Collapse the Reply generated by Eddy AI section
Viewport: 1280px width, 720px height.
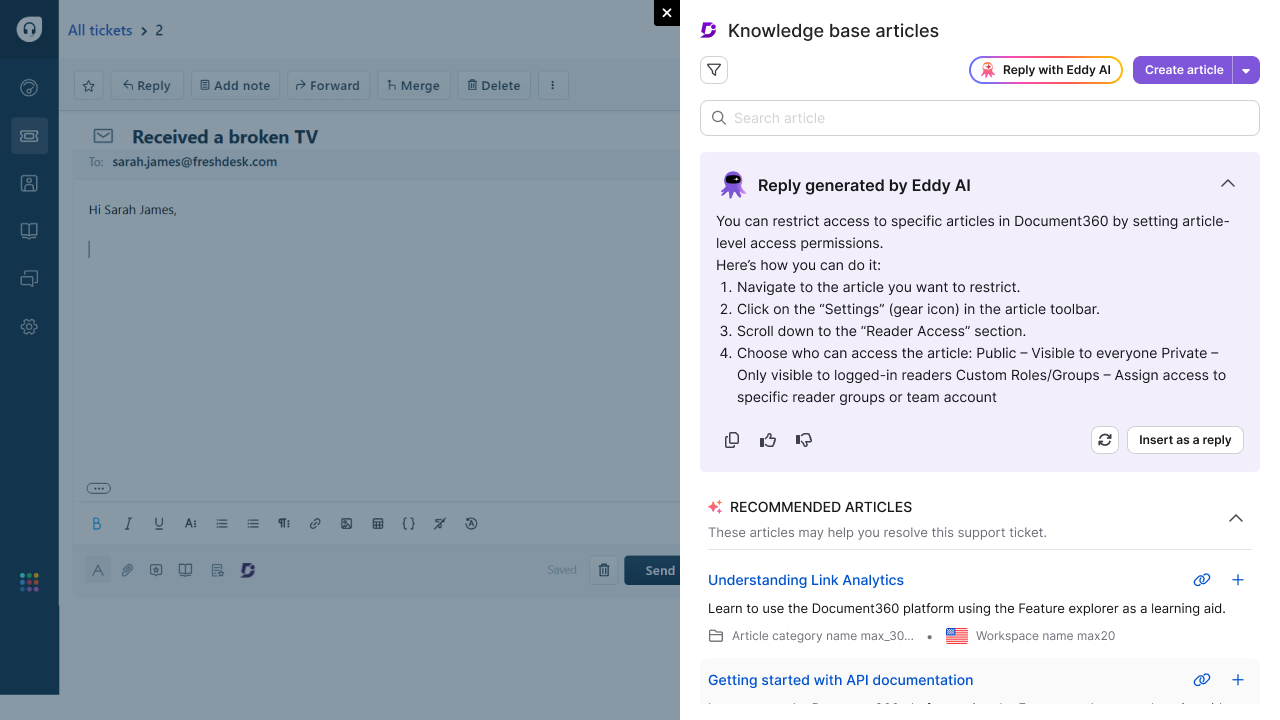(1228, 184)
